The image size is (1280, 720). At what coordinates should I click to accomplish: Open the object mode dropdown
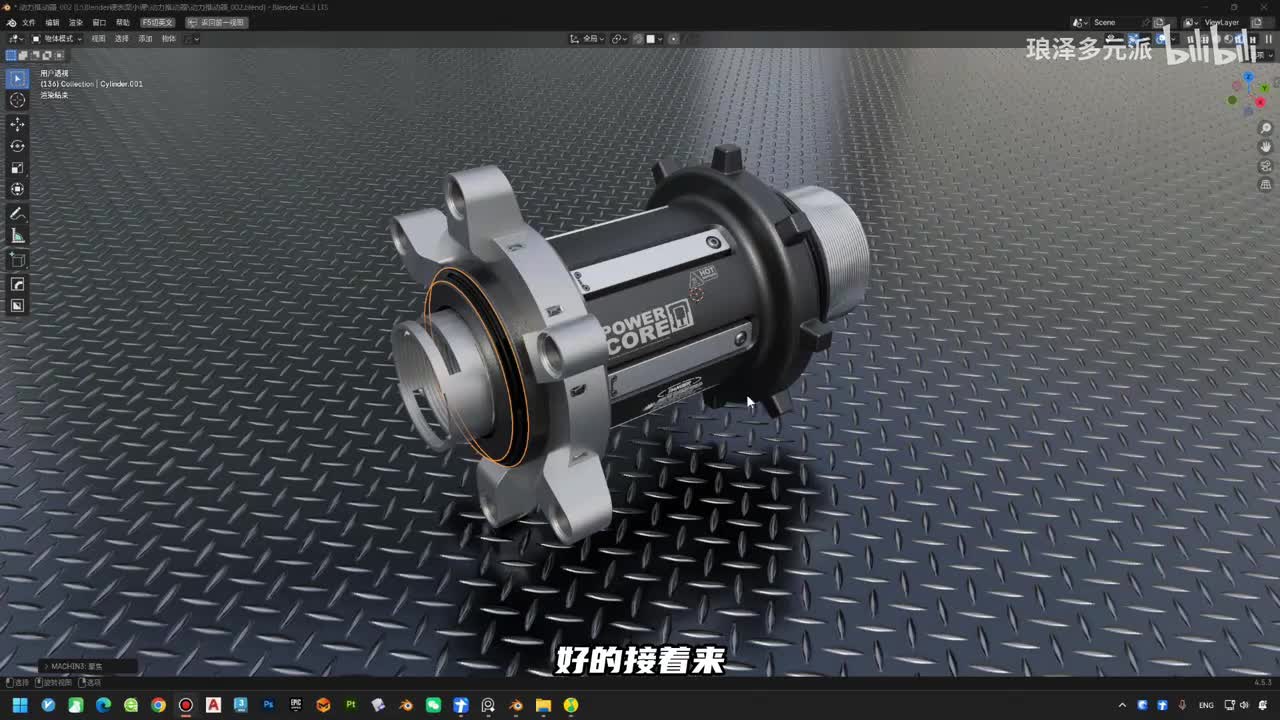tap(58, 39)
